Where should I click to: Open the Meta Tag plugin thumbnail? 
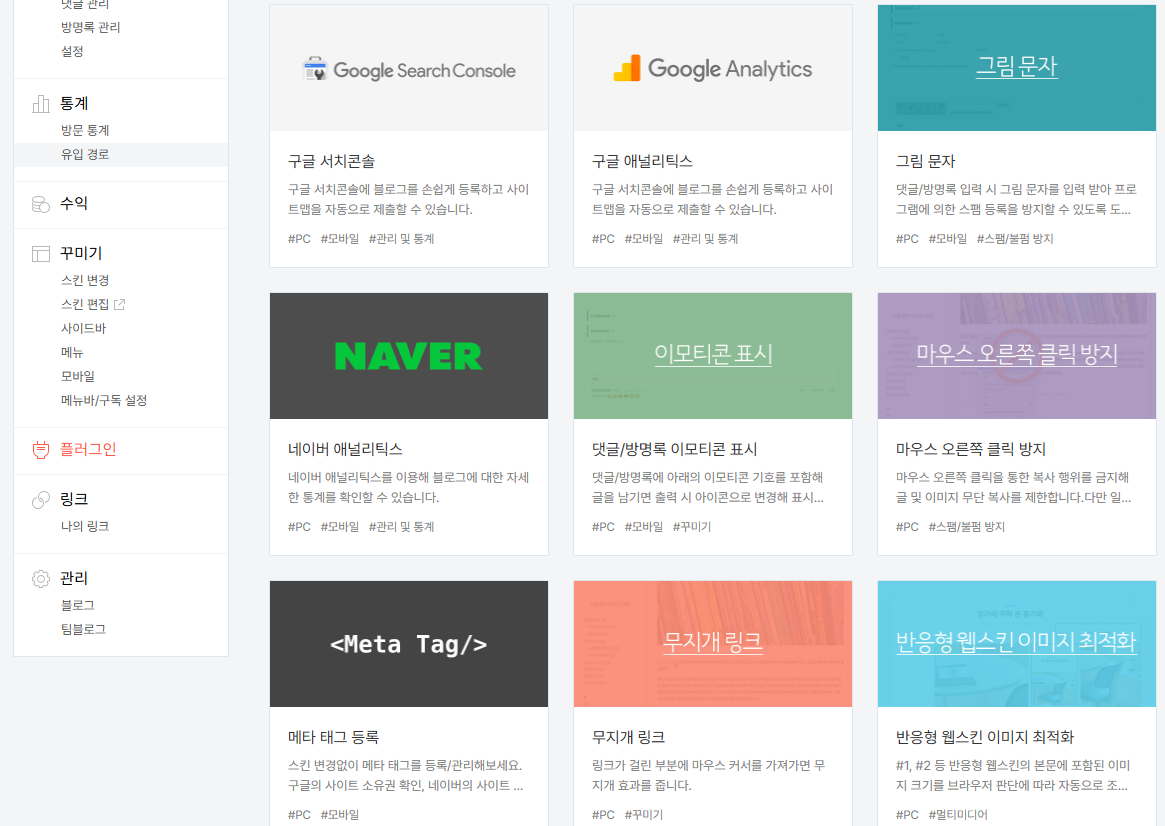(409, 644)
